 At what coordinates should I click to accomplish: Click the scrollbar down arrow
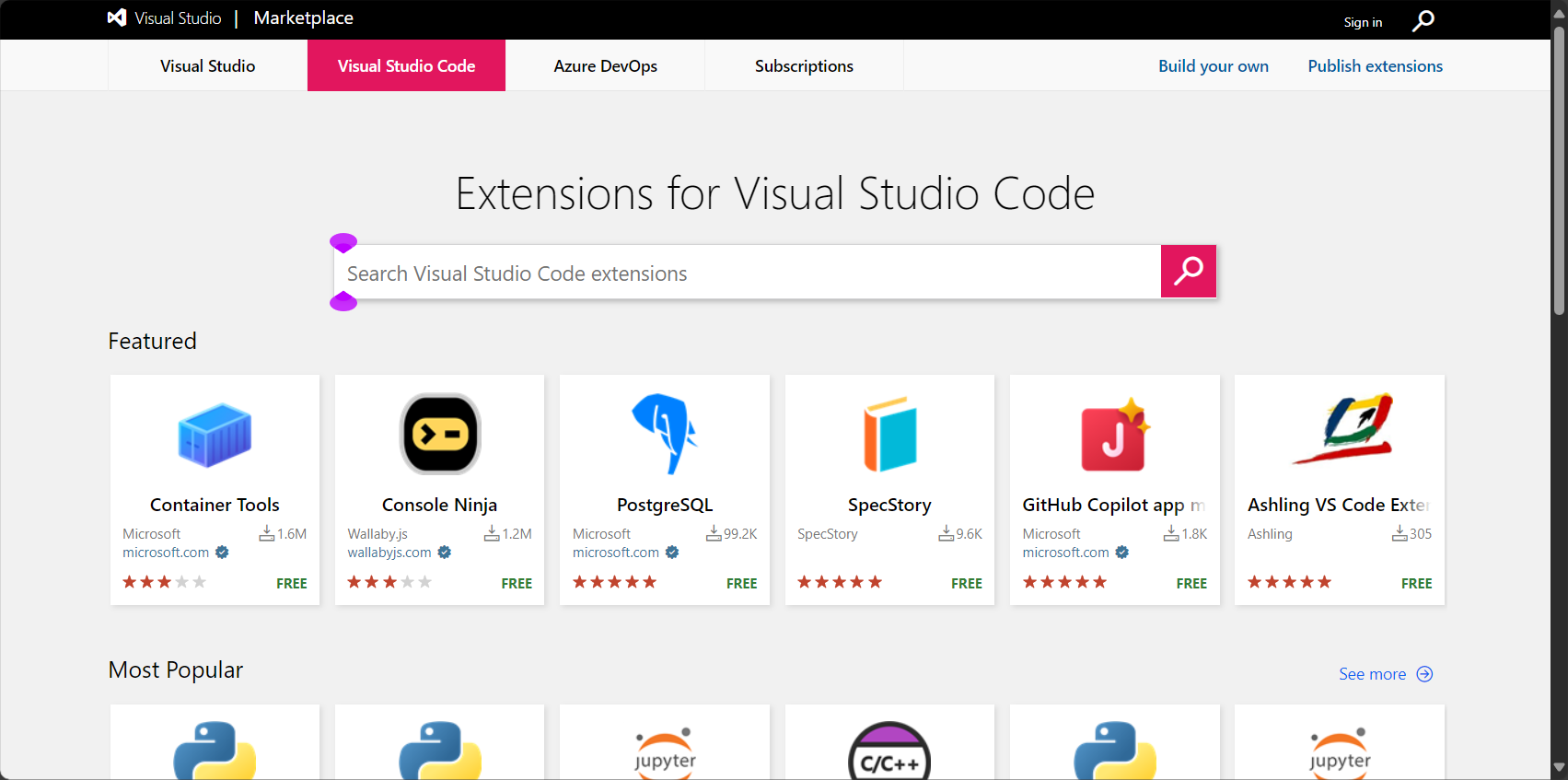pos(1559,767)
